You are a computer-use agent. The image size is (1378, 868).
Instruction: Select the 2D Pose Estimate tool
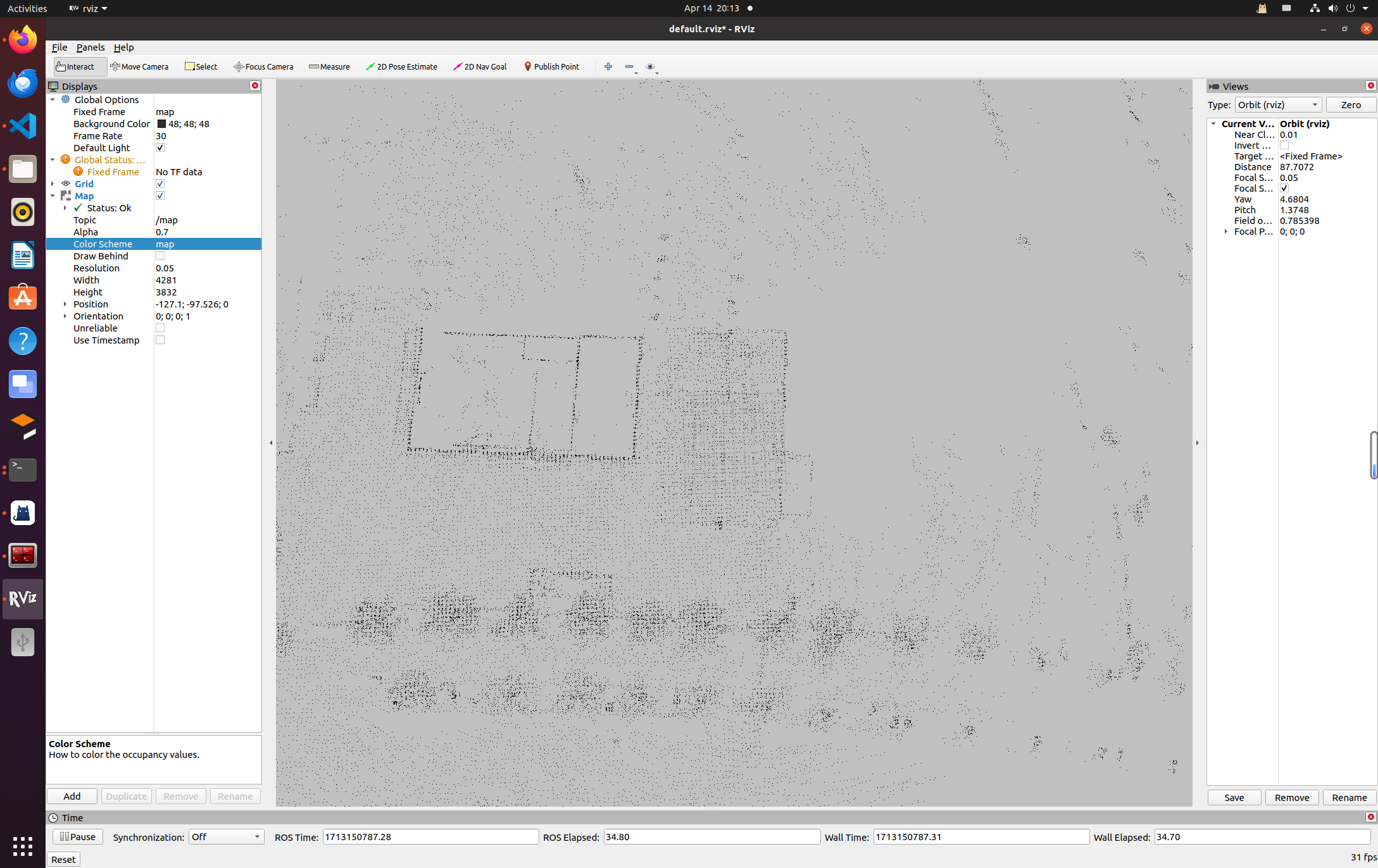[401, 66]
